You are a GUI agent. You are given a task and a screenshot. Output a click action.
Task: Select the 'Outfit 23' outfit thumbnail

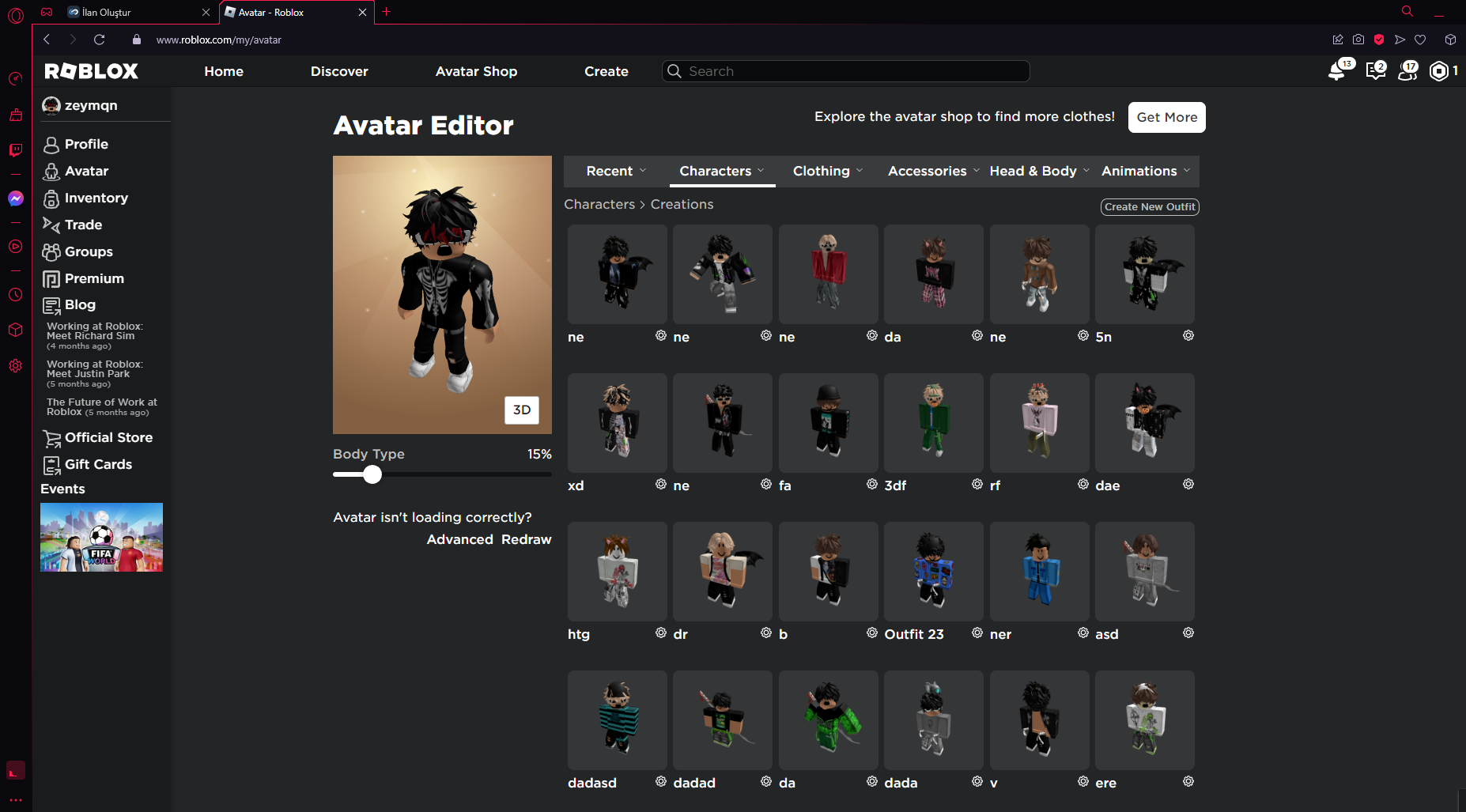[x=933, y=572]
